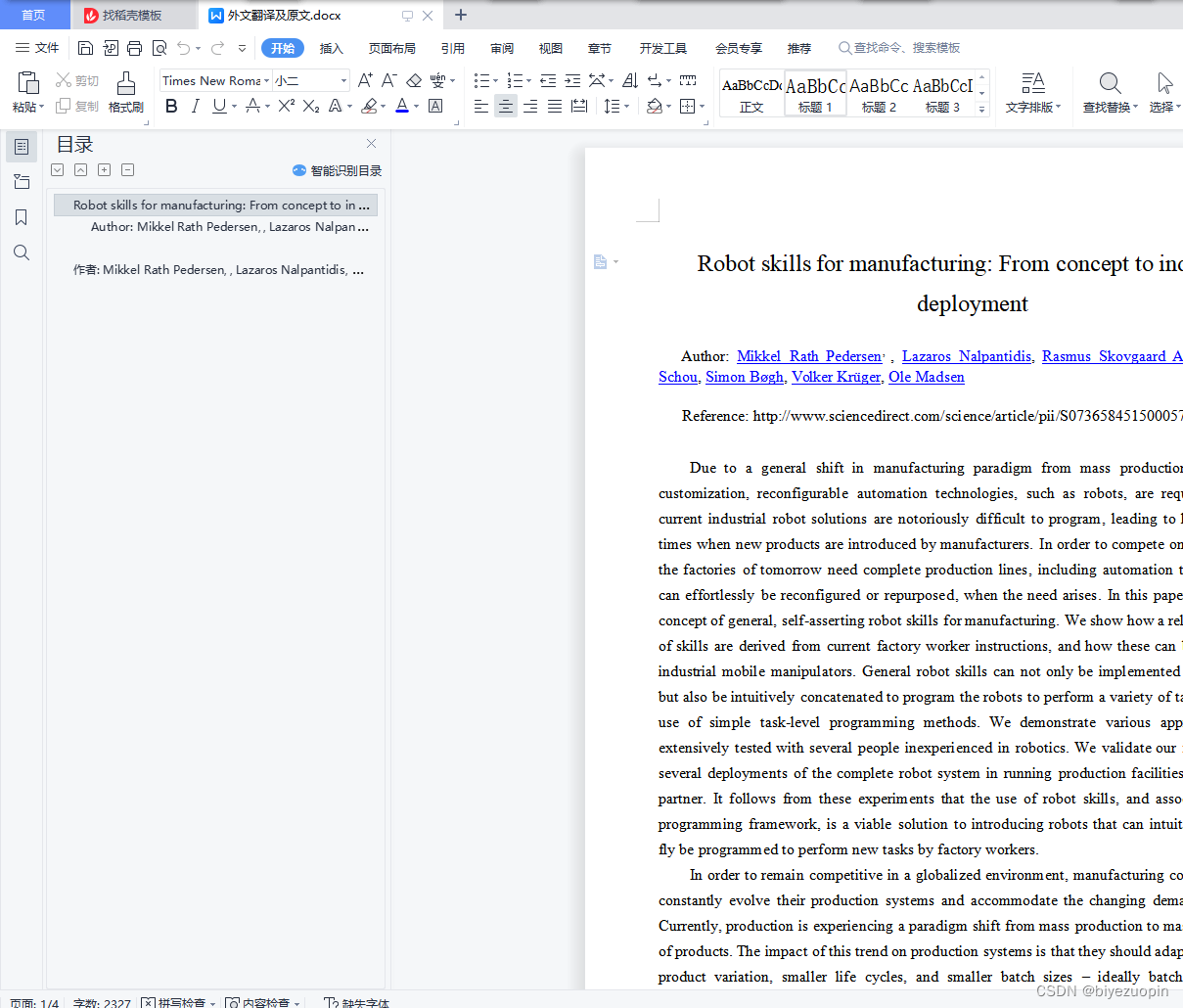Click the Cut (剪切) button
The image size is (1183, 1008).
[x=77, y=80]
